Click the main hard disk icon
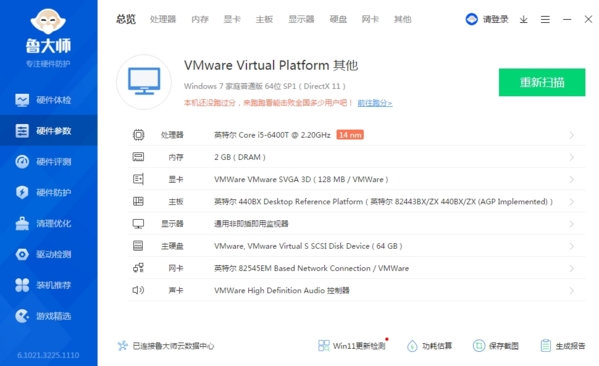 pyautogui.click(x=138, y=246)
